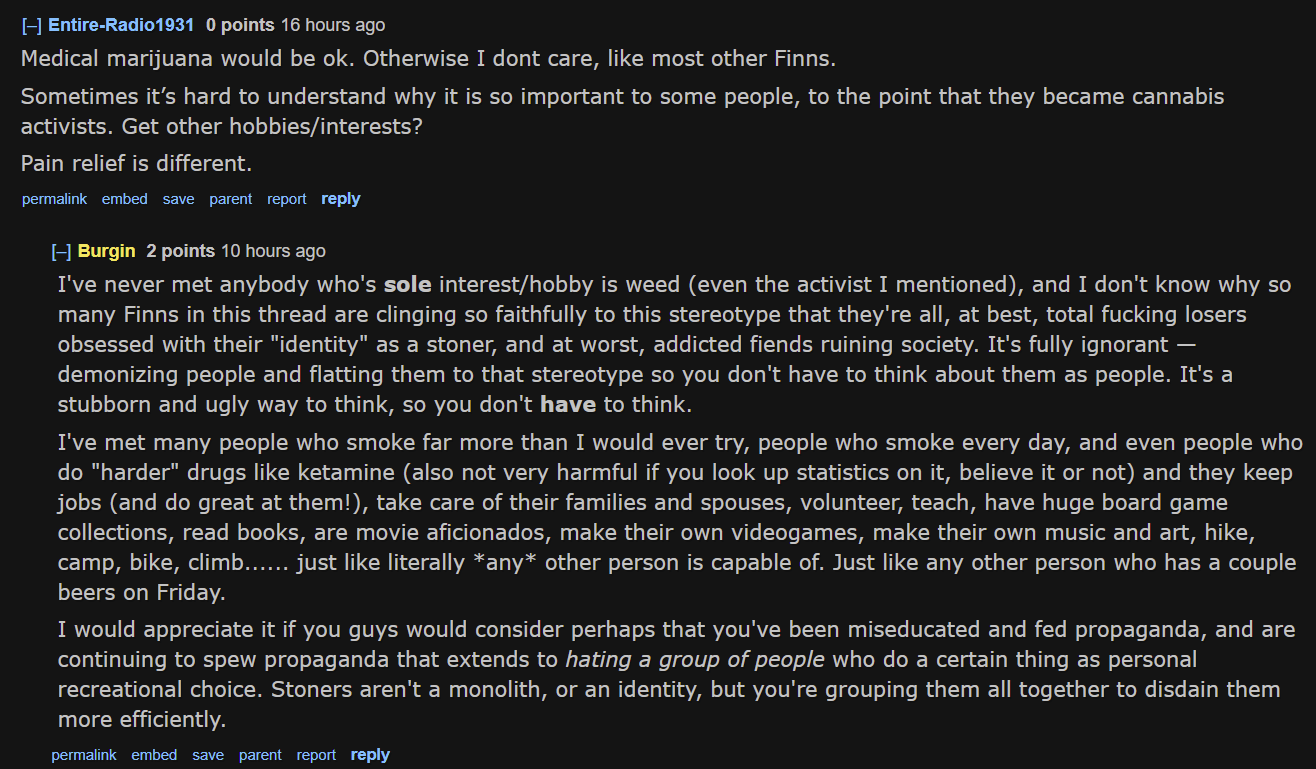
Task: Go to parent of Entire-Radio1931's comment
Action: (231, 199)
